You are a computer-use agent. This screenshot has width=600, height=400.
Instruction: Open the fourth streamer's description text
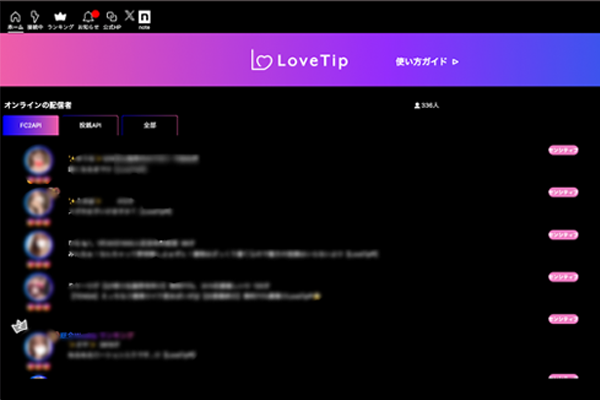(195, 296)
